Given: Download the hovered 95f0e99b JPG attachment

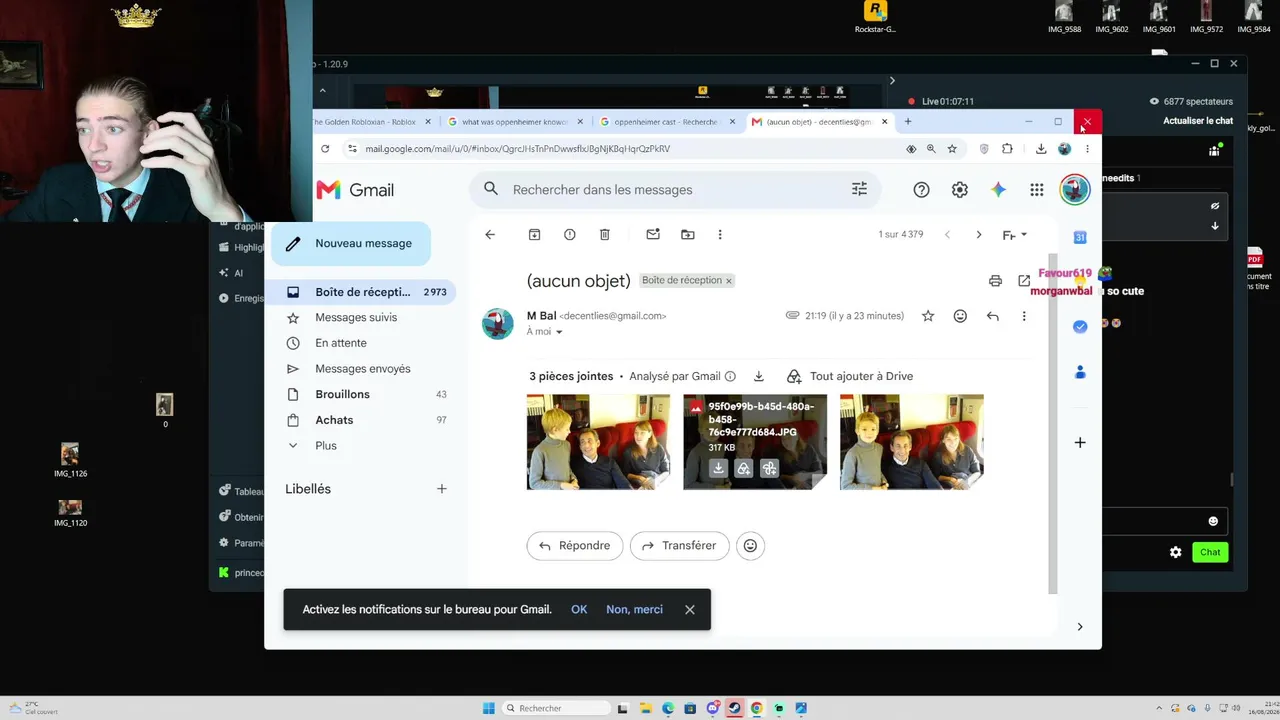Looking at the screenshot, I should click(x=718, y=468).
